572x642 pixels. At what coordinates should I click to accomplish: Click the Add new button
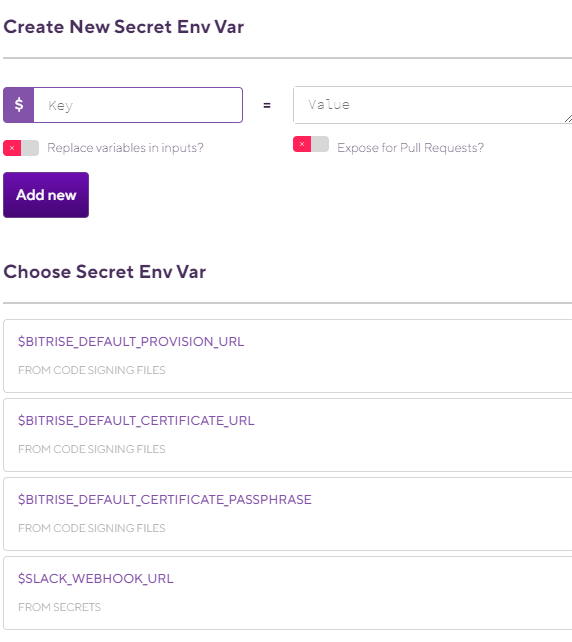pos(46,195)
